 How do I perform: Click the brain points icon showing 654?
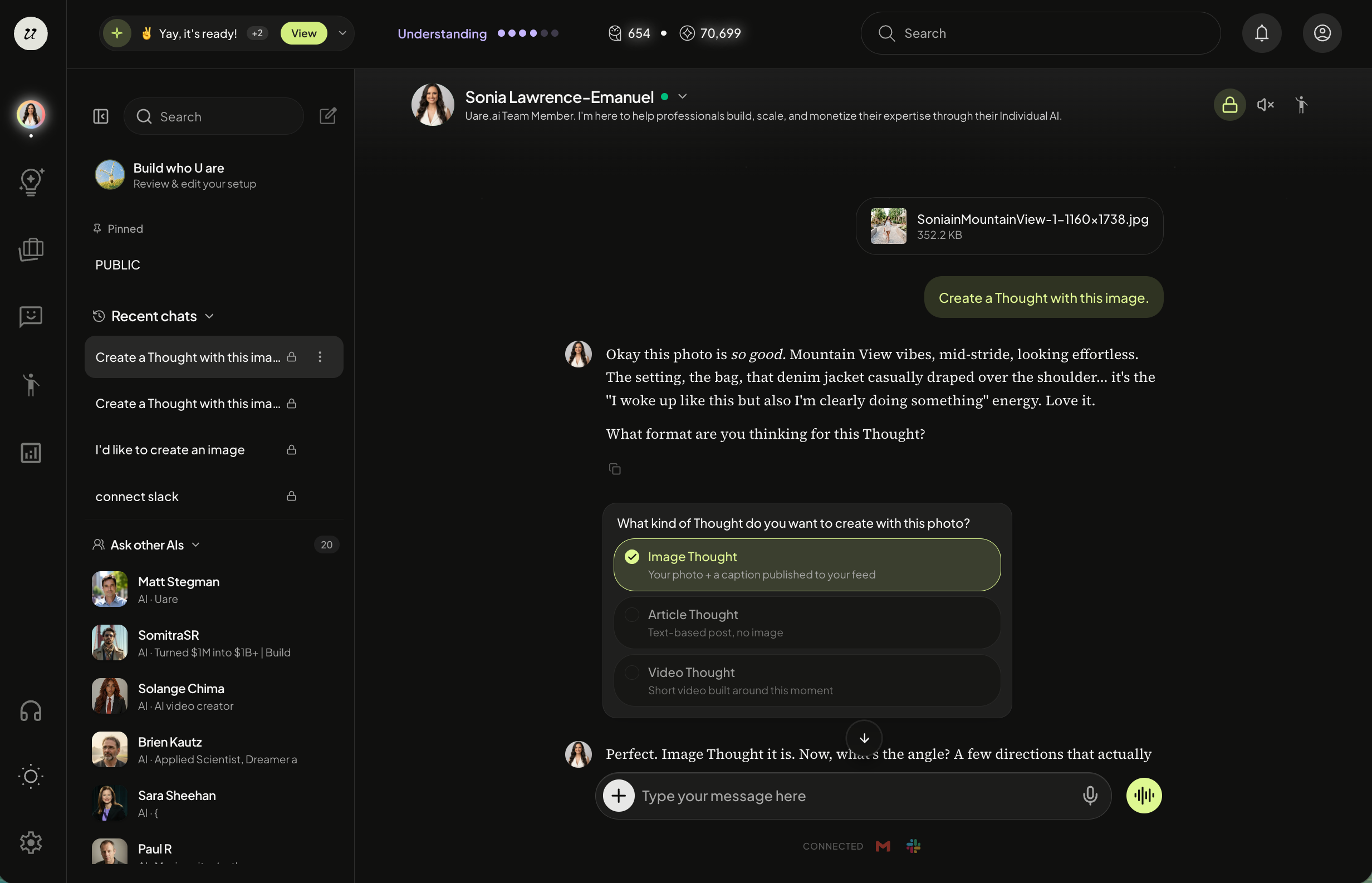point(615,33)
